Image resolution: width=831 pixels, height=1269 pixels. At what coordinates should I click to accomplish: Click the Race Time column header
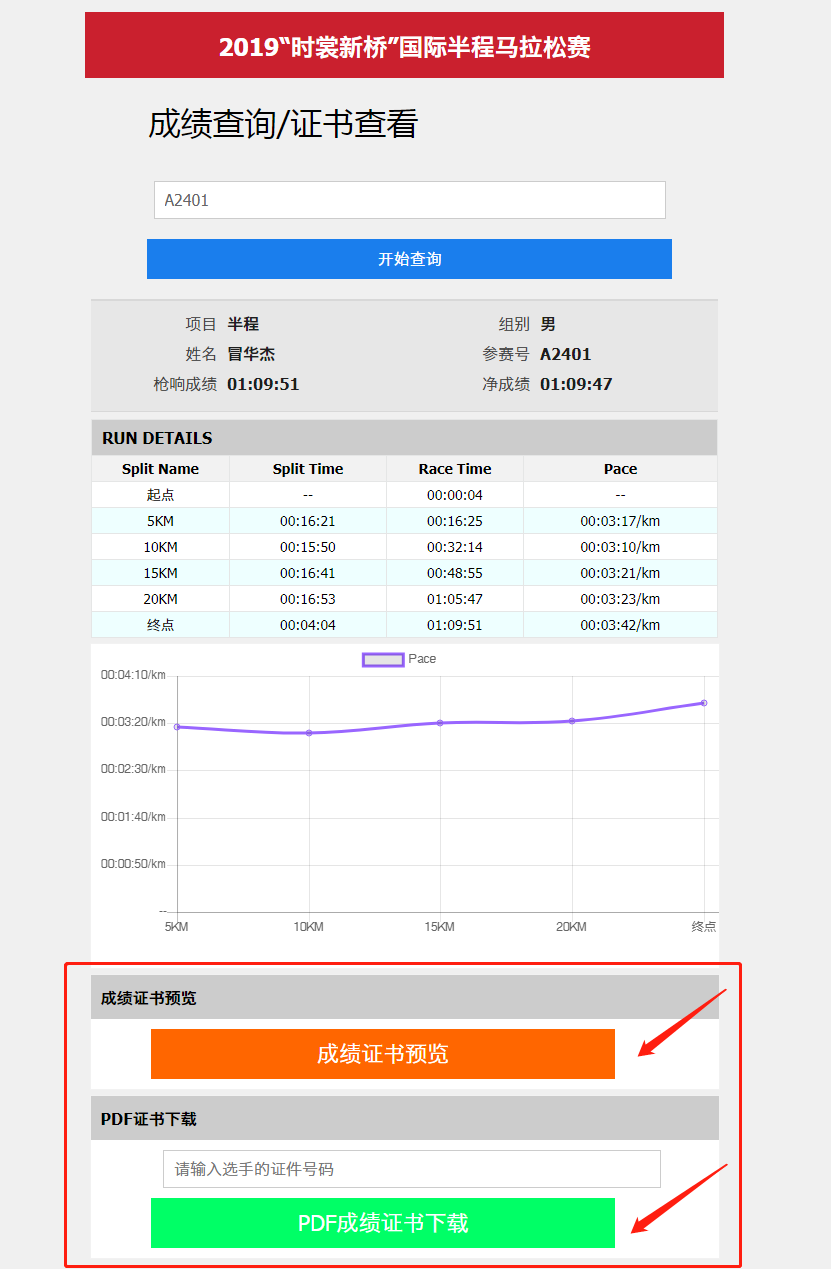coord(455,469)
